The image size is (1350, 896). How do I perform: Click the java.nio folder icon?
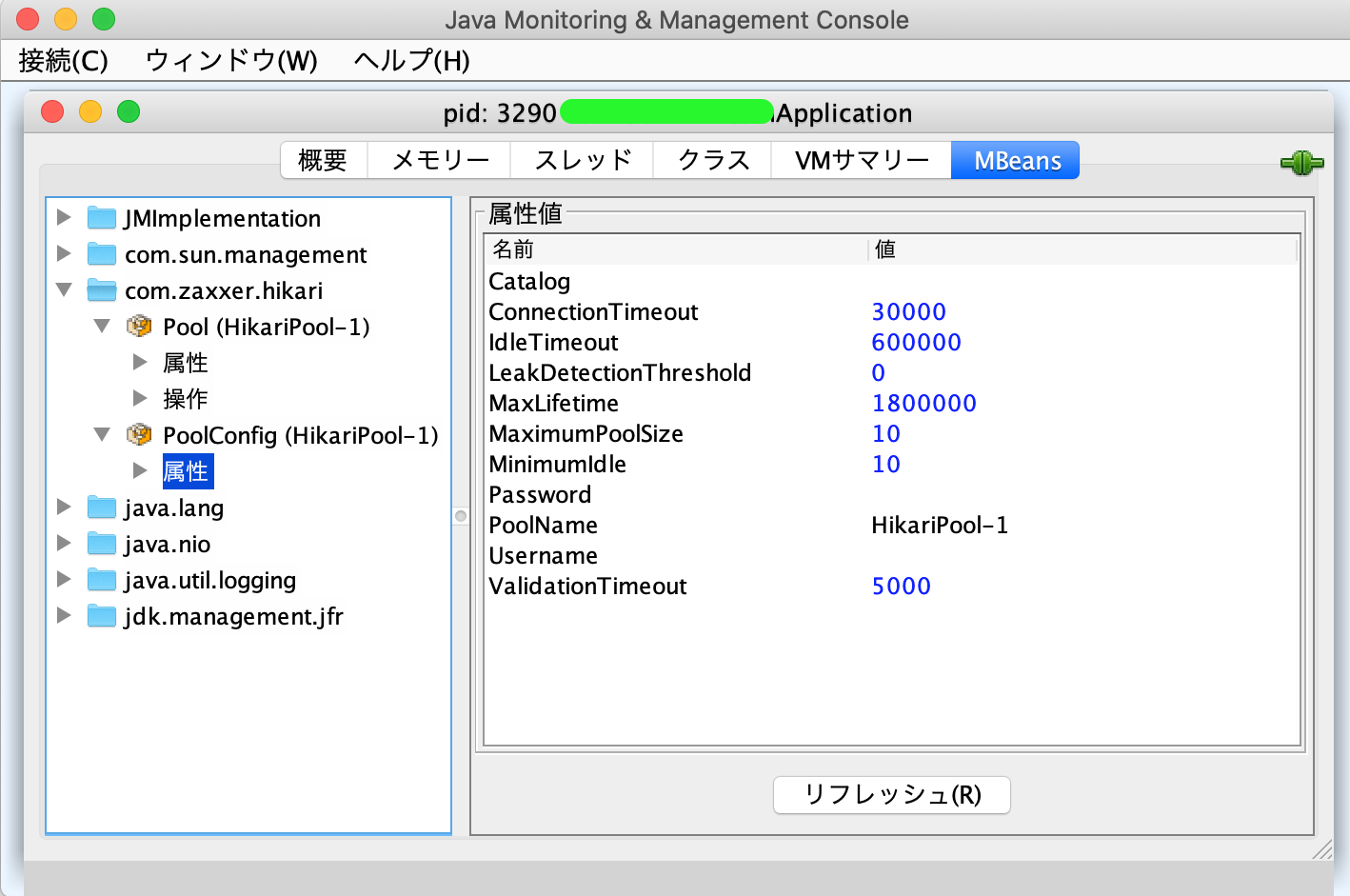[101, 544]
